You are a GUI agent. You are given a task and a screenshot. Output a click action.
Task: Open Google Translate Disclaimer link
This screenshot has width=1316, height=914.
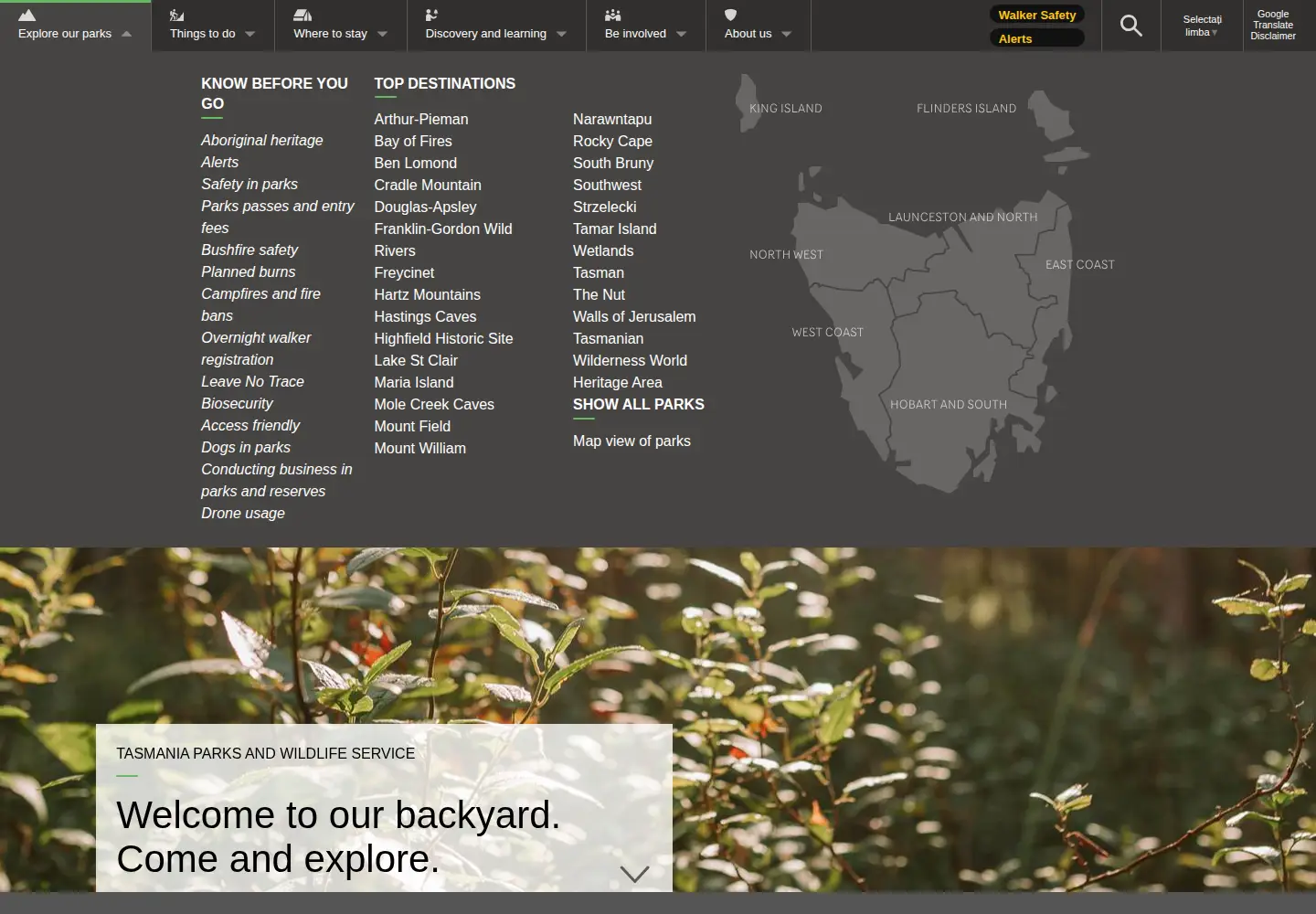click(x=1273, y=25)
